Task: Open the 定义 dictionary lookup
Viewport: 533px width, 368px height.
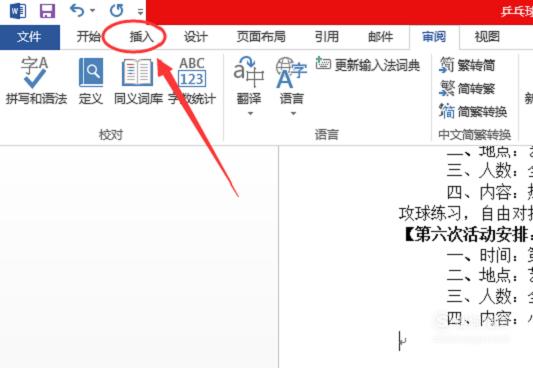Action: point(91,81)
